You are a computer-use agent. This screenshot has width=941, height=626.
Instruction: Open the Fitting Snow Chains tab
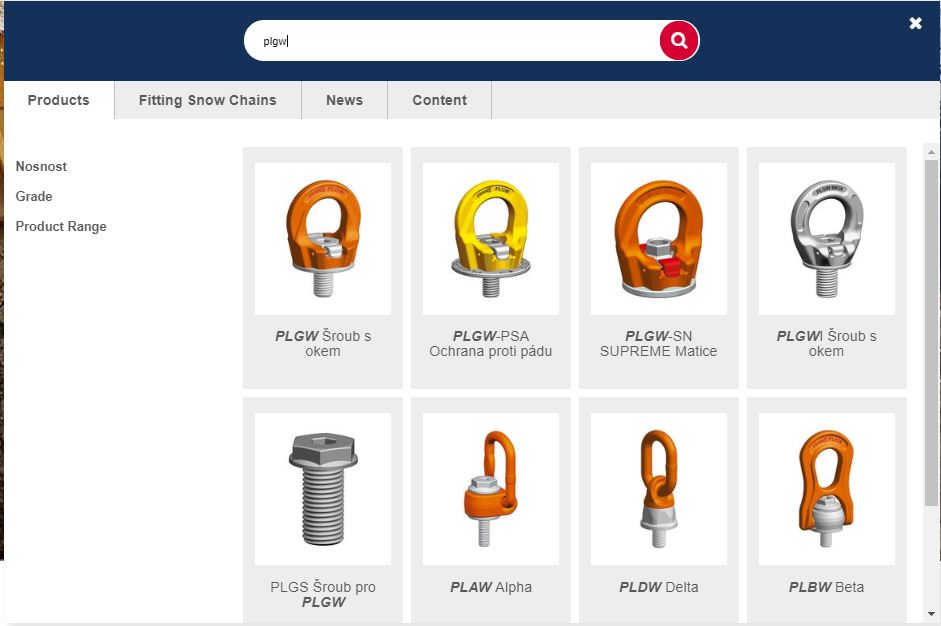pos(207,100)
